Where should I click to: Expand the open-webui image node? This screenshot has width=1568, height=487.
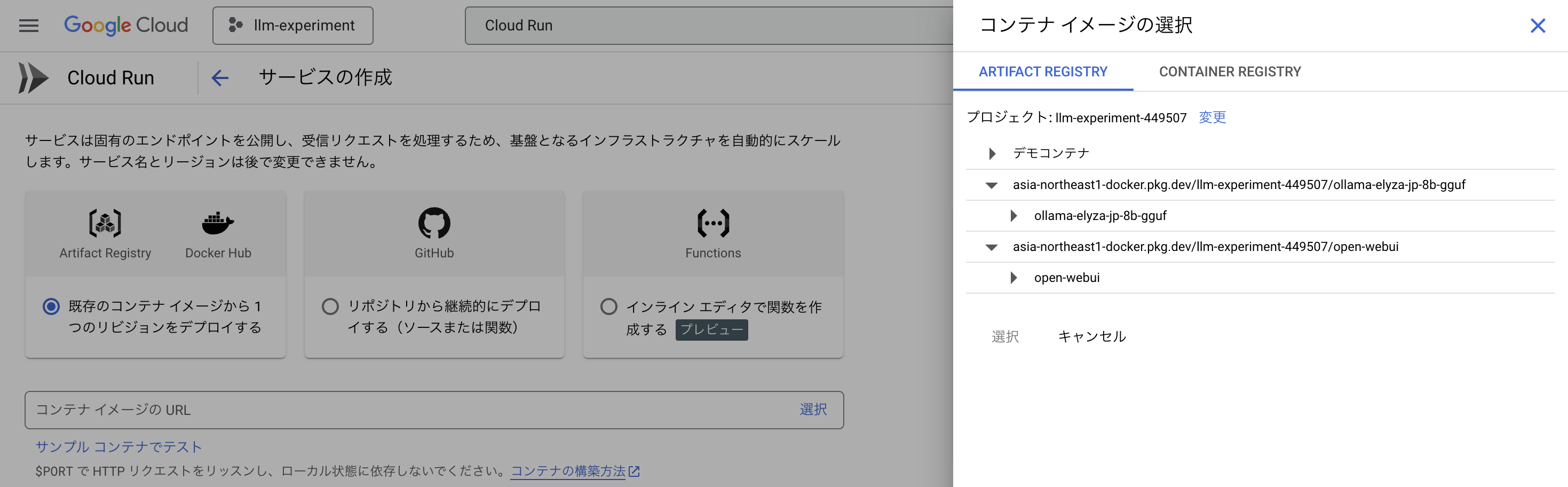tap(1013, 278)
